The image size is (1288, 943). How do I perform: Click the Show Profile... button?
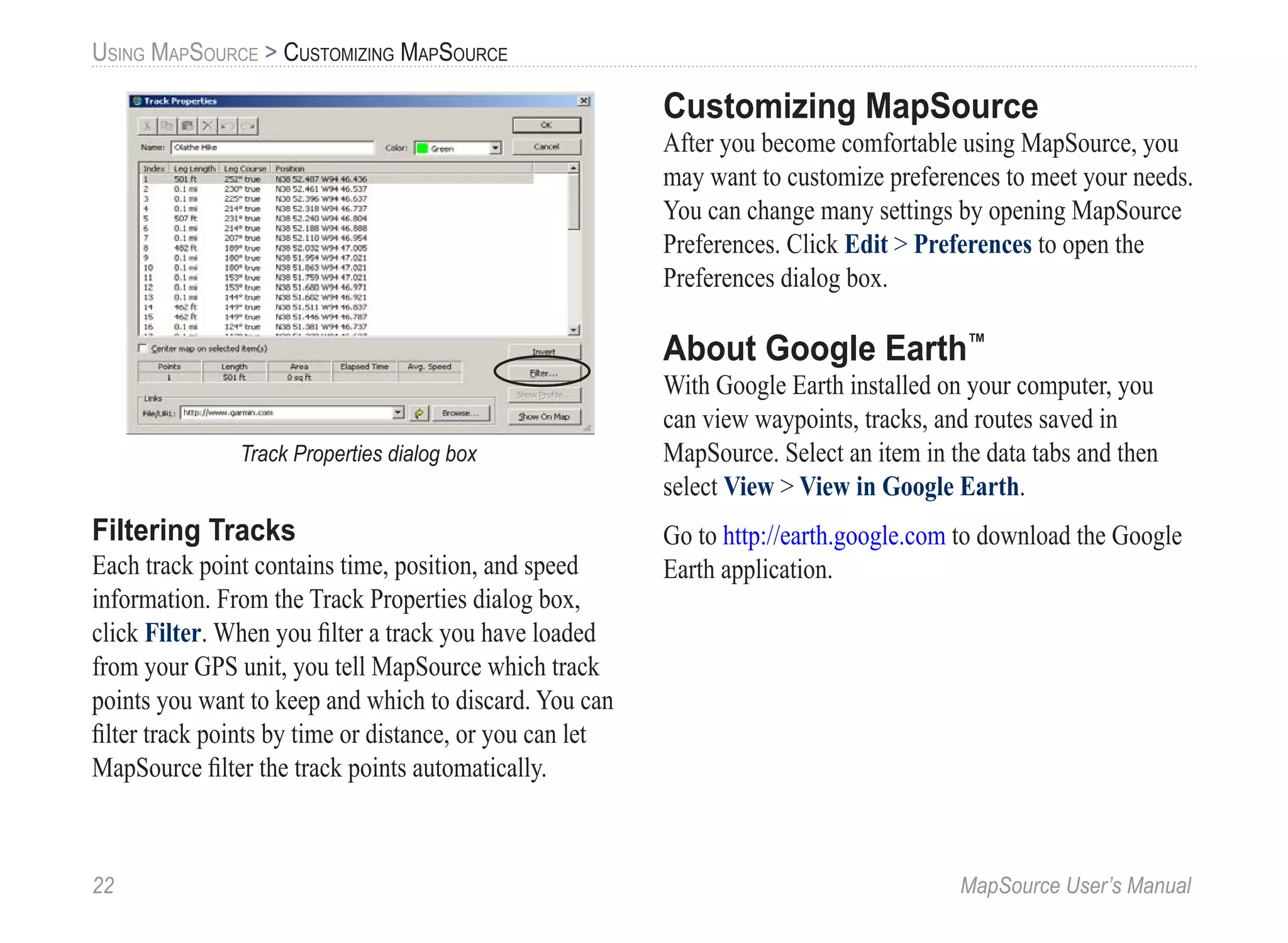(544, 395)
